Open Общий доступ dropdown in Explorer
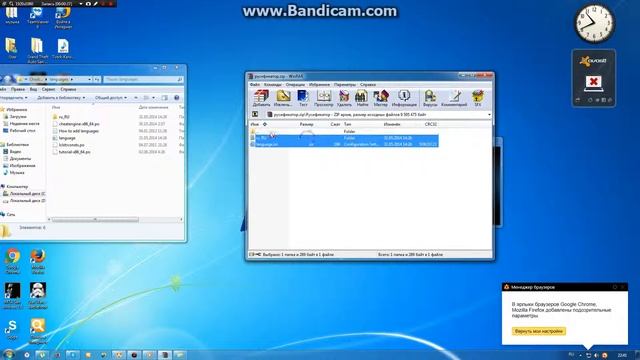640x360 pixels. [x=111, y=98]
